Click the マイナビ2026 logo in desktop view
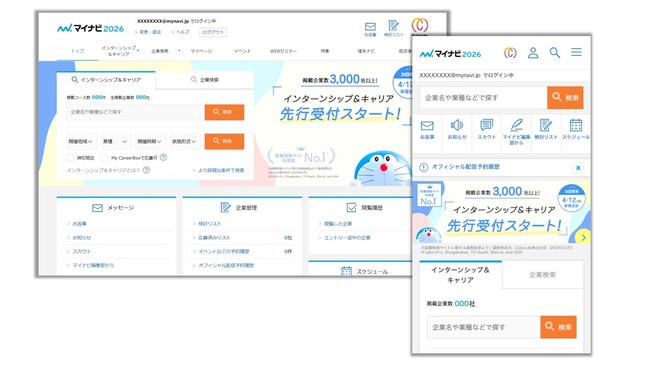 point(90,28)
